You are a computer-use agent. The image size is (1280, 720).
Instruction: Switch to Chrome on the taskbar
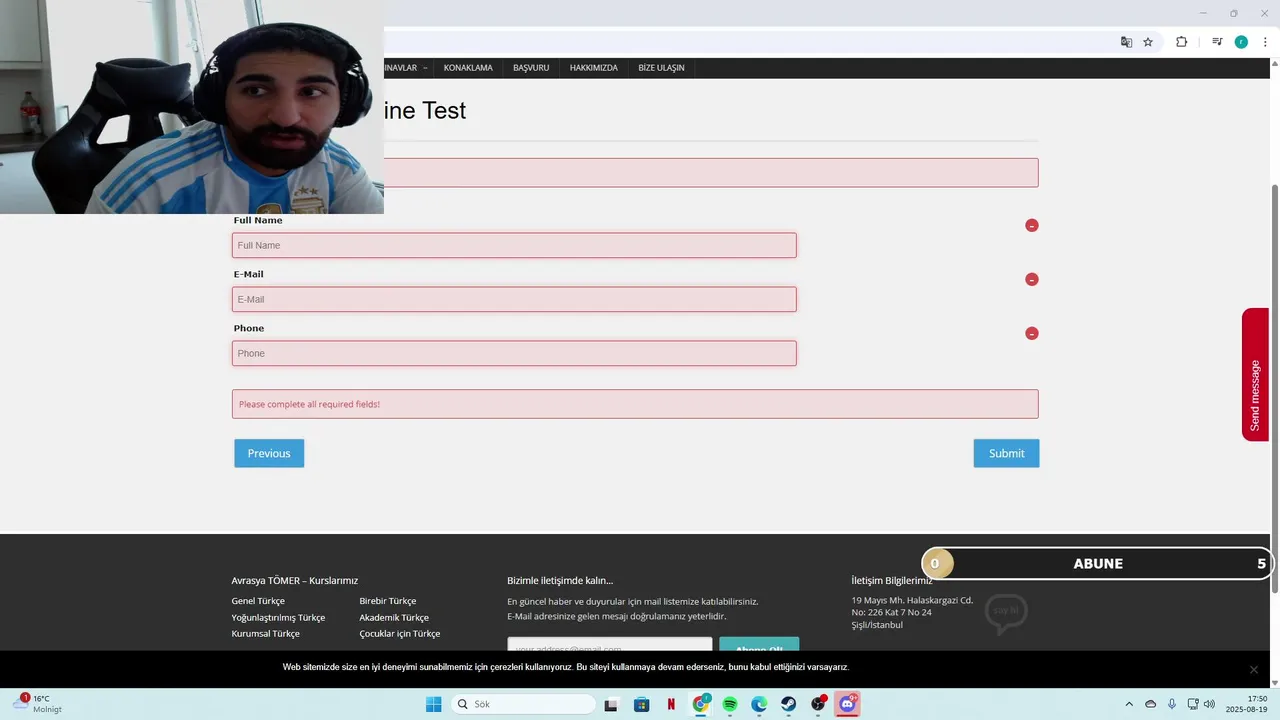tap(701, 704)
